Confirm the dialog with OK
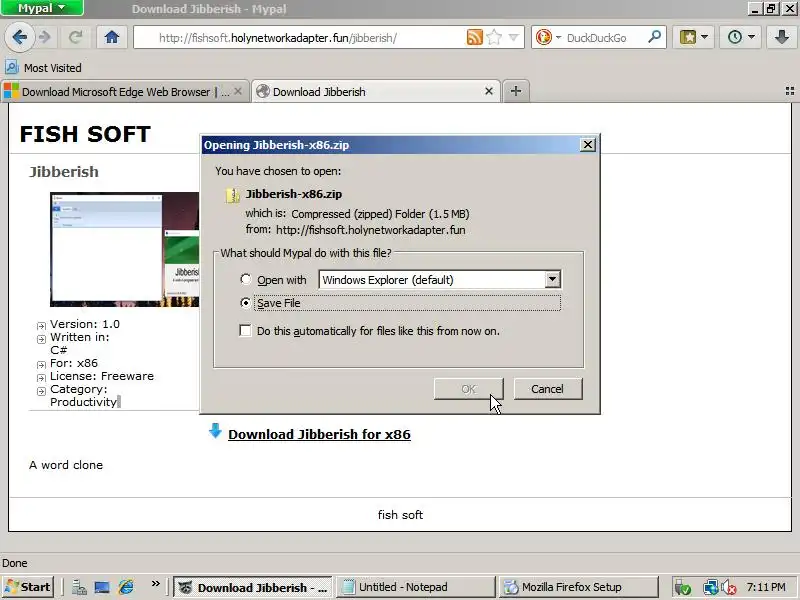Screen dimensions: 800x600 click(x=468, y=389)
